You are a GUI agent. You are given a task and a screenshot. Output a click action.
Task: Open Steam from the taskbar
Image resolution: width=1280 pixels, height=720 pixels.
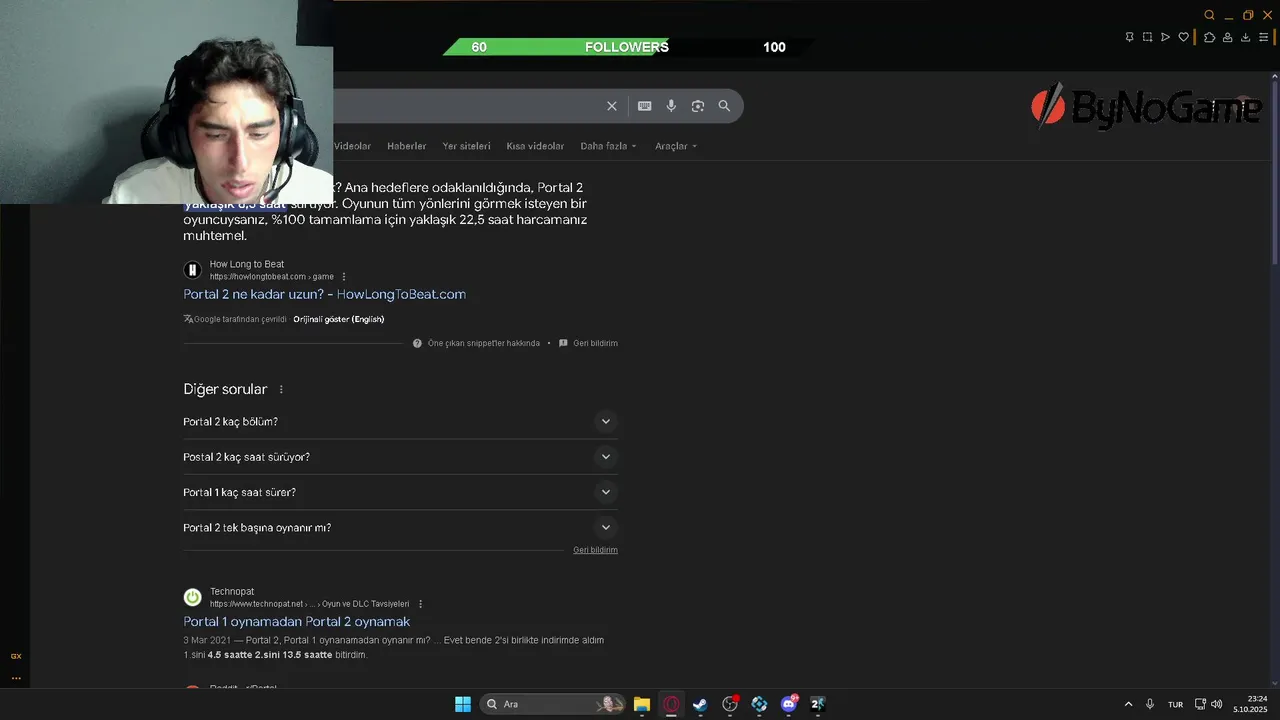(x=700, y=704)
